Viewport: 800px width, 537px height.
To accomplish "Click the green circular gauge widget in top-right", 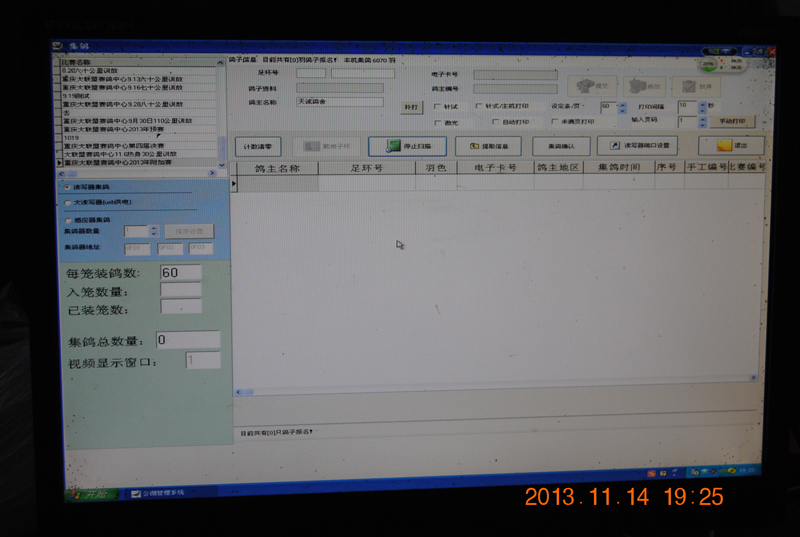I will (x=709, y=64).
